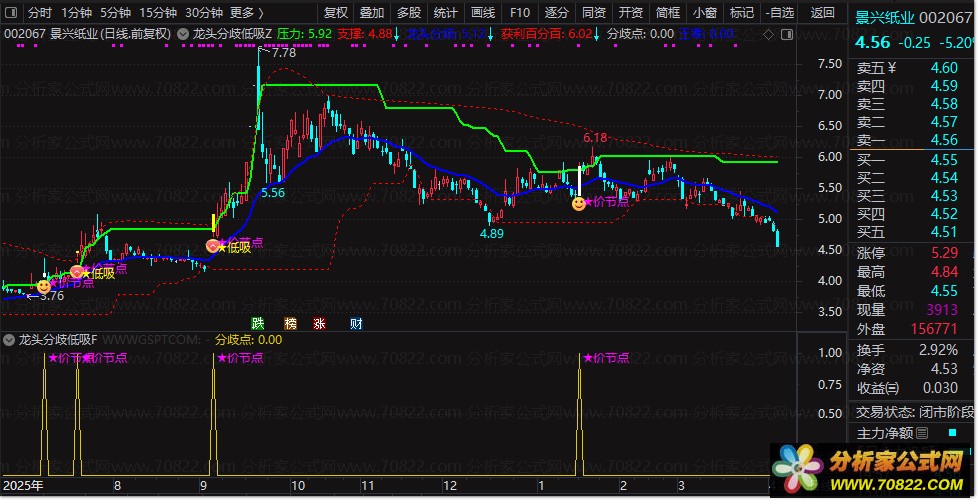980x501 pixels.
Task: Click the 支撑: 4.88 indicator value
Action: [x=366, y=34]
